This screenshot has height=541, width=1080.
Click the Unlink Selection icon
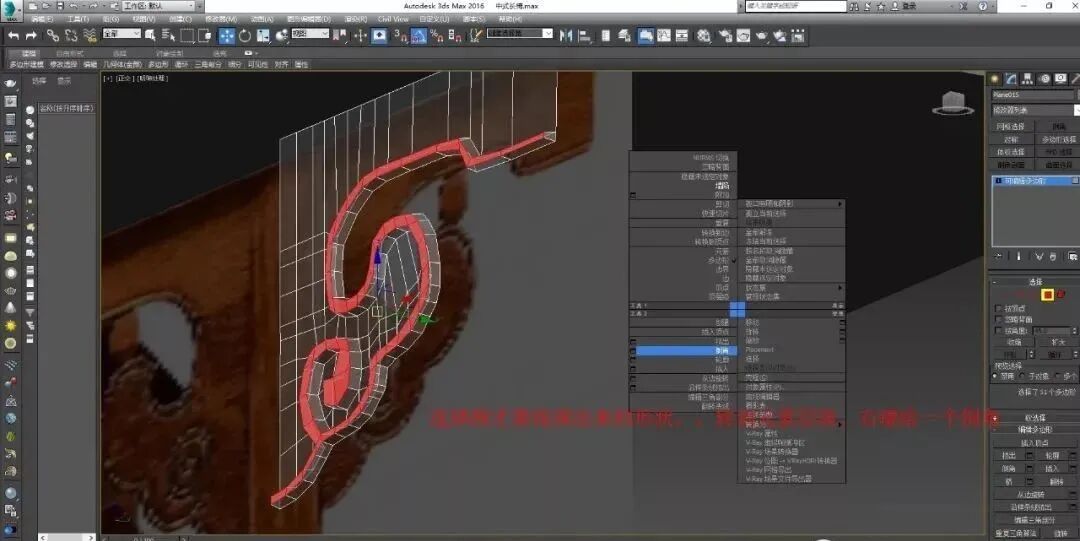pyautogui.click(x=71, y=36)
